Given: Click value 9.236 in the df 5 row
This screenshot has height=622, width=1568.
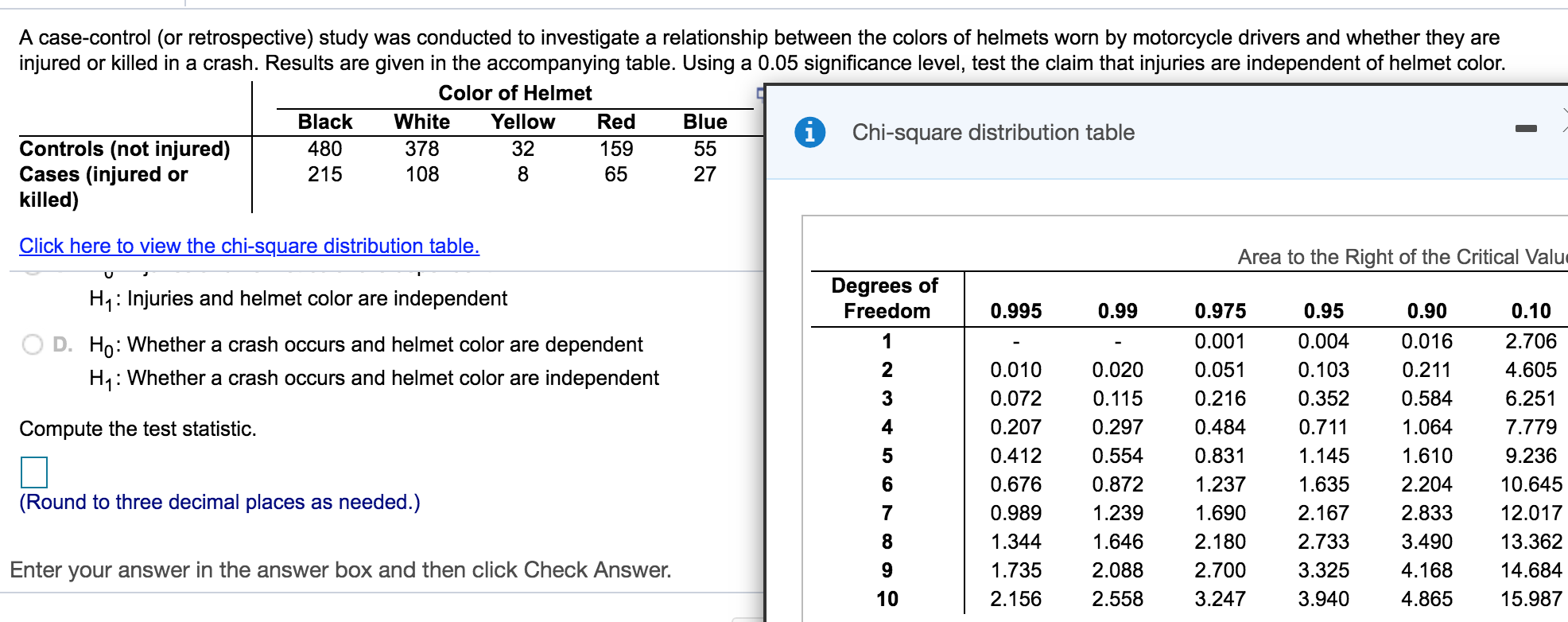Looking at the screenshot, I should tap(1531, 456).
